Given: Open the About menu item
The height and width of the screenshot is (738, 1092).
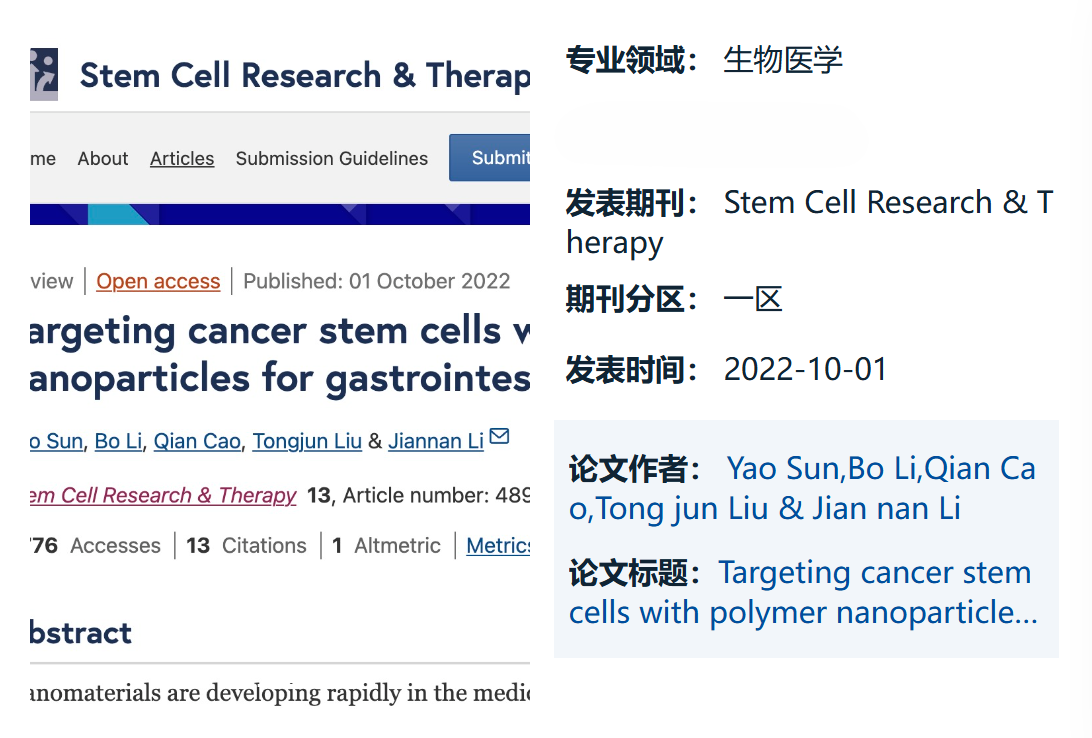Looking at the screenshot, I should pos(103,159).
